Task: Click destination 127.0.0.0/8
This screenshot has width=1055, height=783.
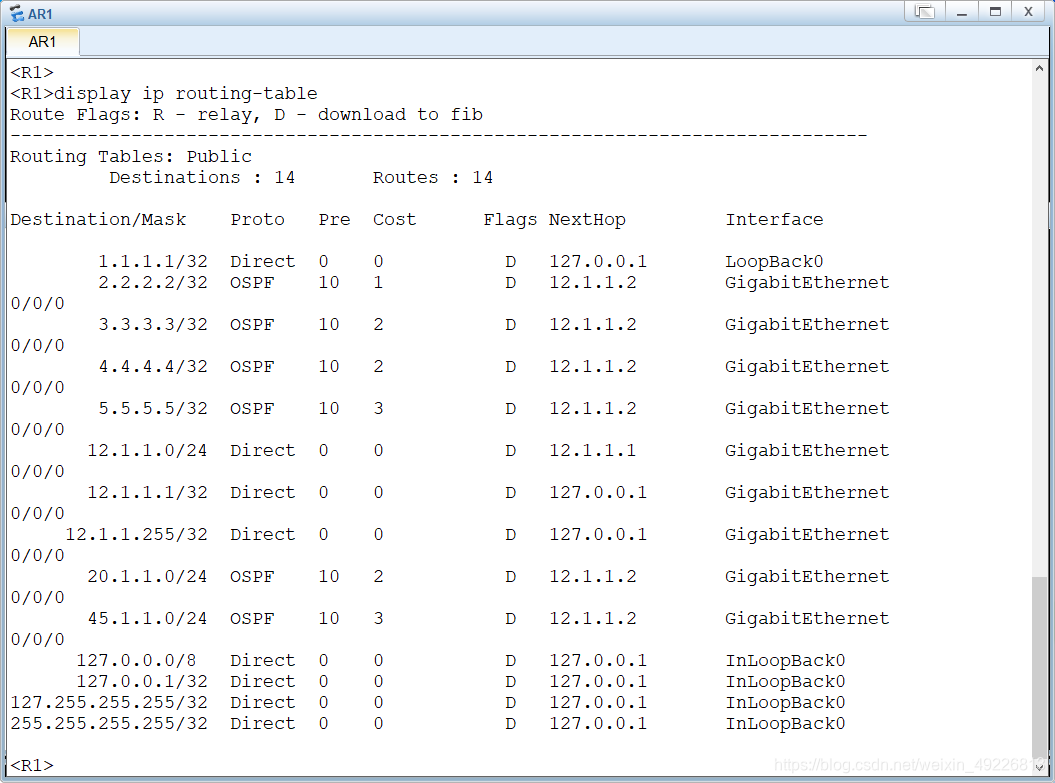Action: [137, 661]
